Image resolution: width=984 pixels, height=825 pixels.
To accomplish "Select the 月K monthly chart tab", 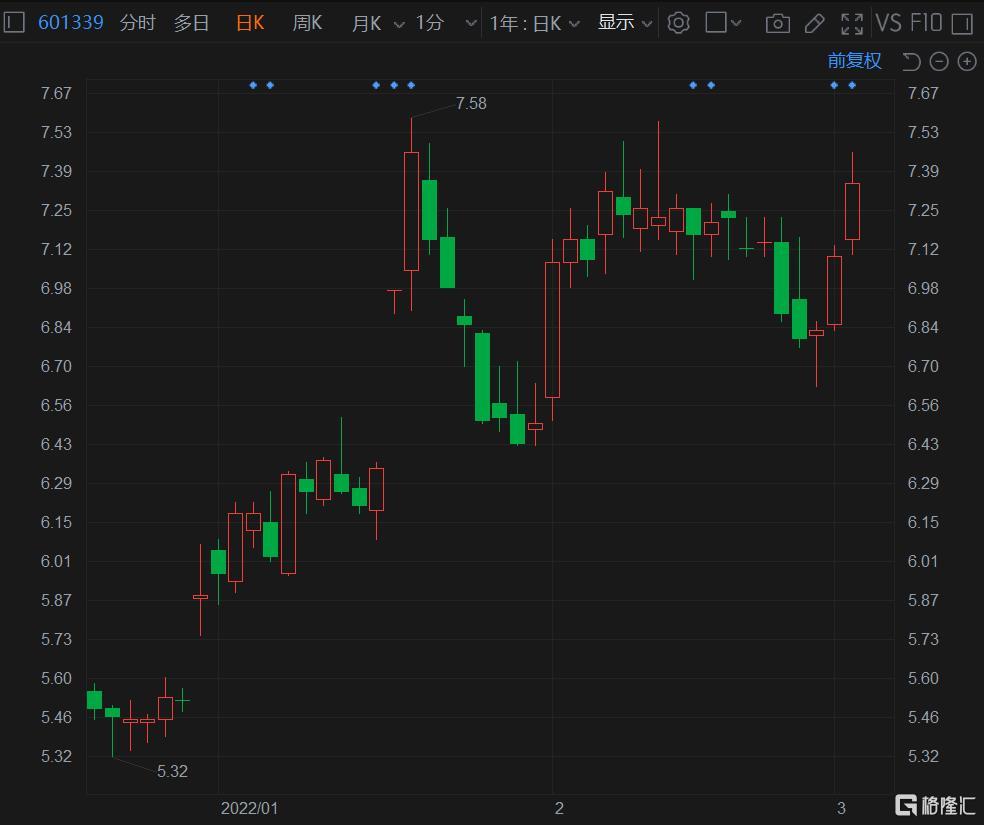I will click(366, 23).
